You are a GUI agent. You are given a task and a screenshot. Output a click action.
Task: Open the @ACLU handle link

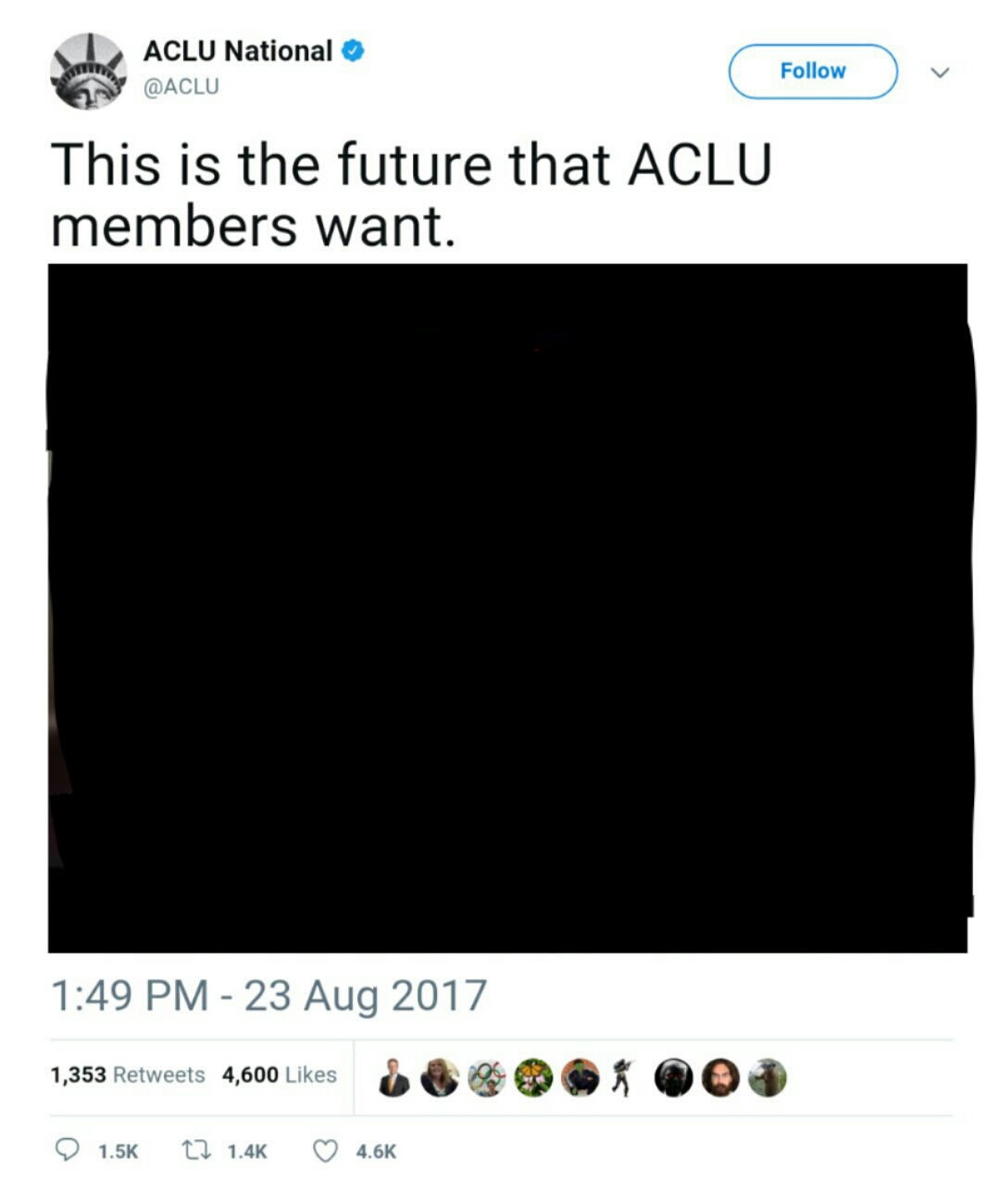pyautogui.click(x=181, y=86)
